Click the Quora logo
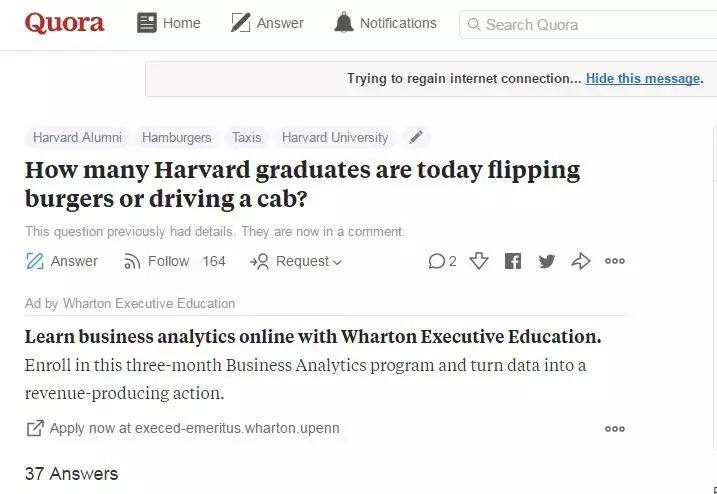The width and height of the screenshot is (717, 494). pos(64,23)
